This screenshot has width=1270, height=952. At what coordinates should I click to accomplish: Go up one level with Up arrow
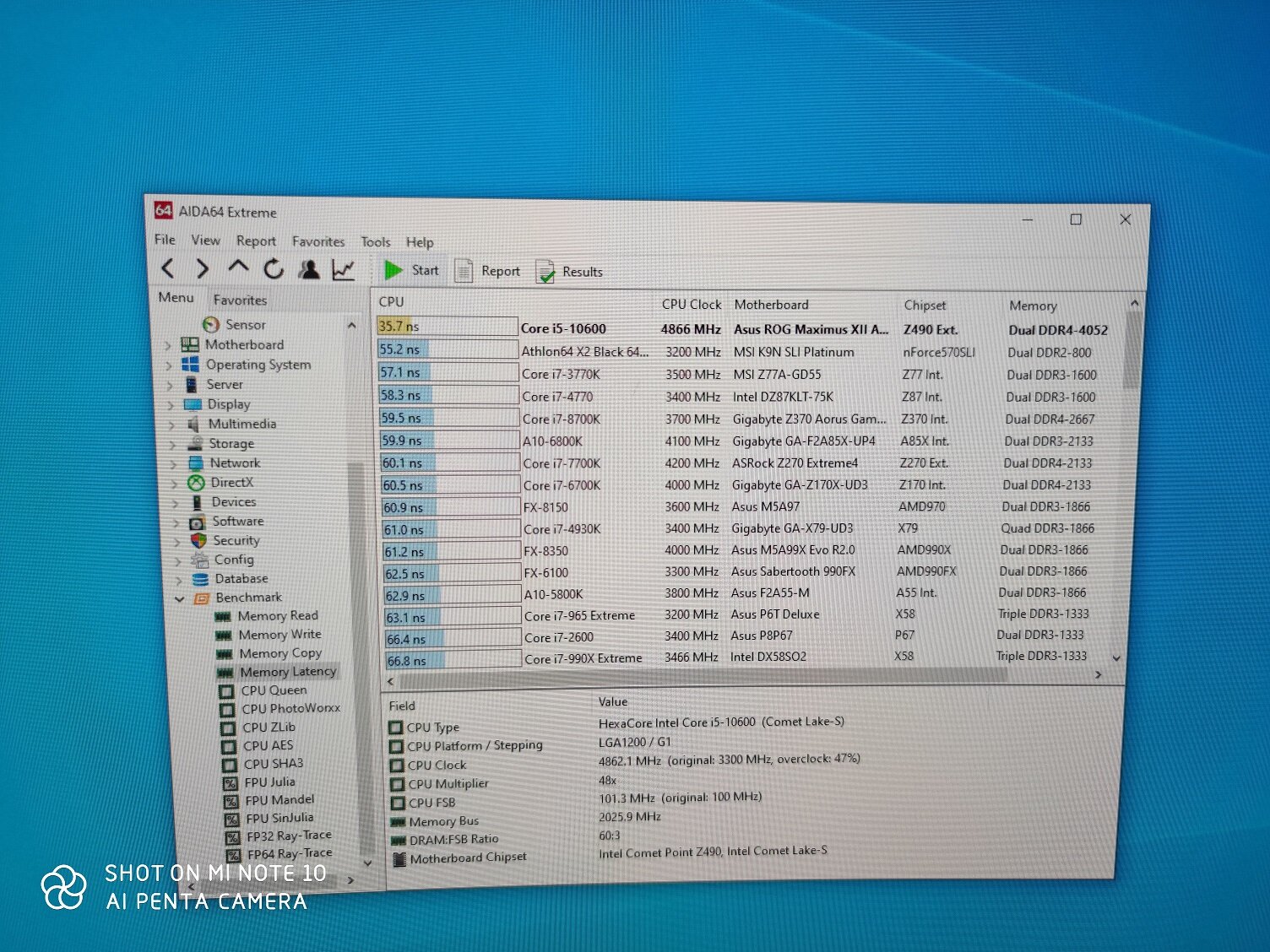point(238,268)
